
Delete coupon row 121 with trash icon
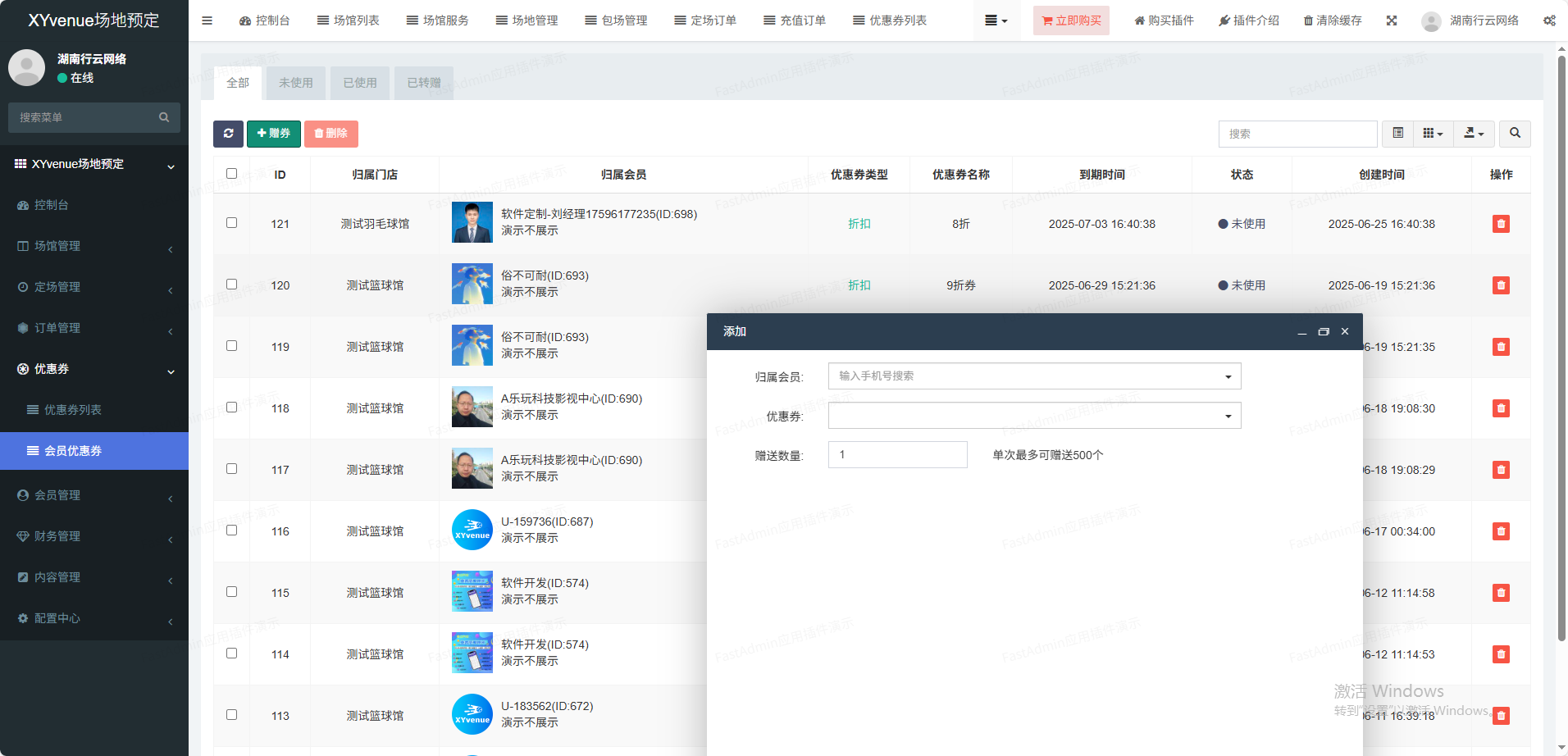1501,224
